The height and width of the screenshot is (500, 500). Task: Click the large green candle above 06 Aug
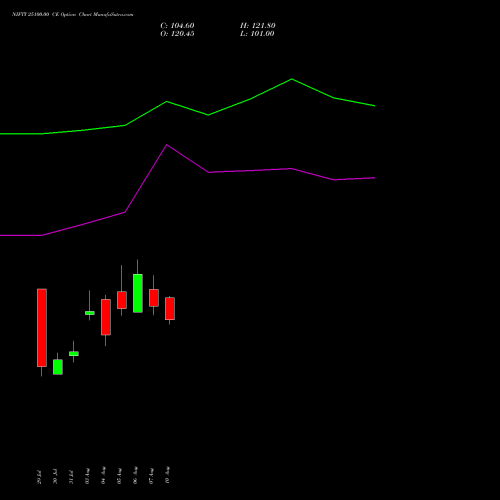[x=138, y=293]
